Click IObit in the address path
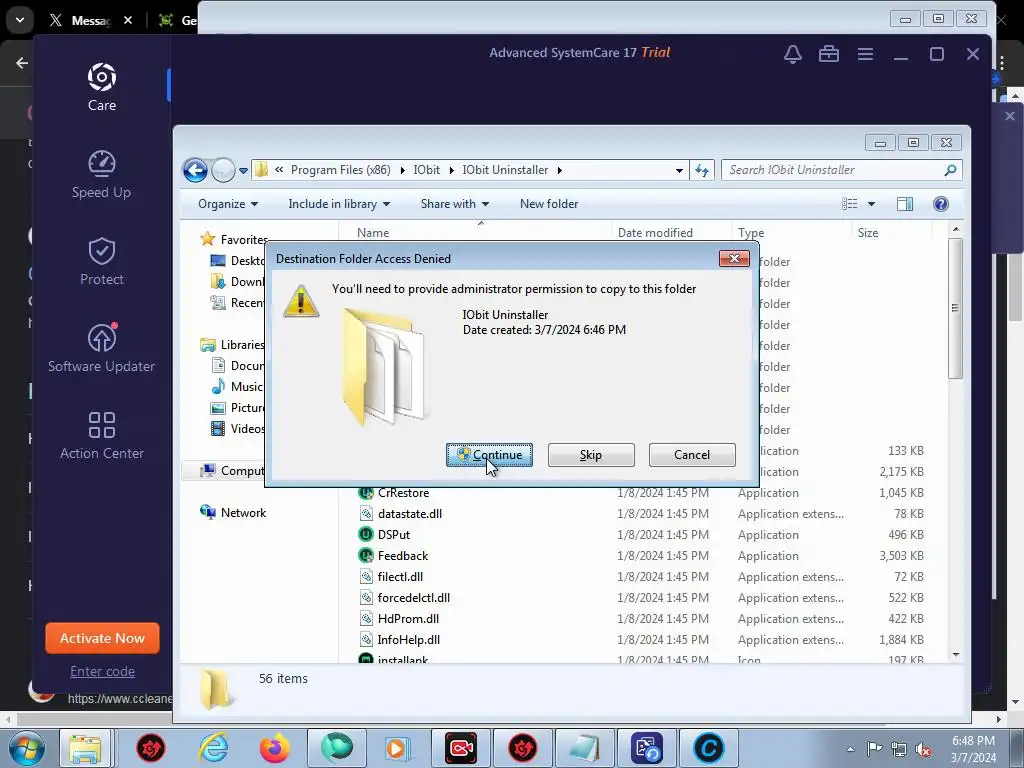Screen dimensions: 1024x768 (426, 170)
